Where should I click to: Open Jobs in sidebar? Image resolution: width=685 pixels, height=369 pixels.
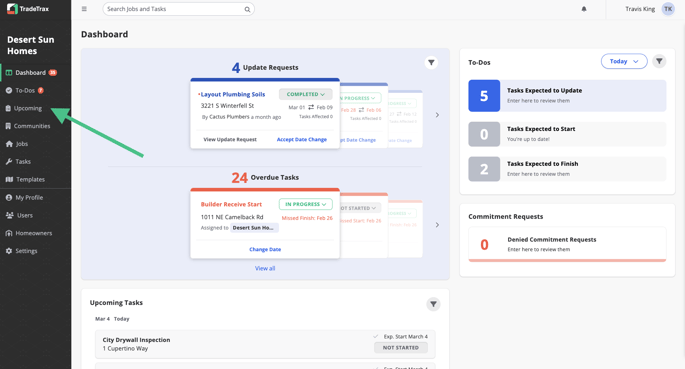(x=22, y=144)
